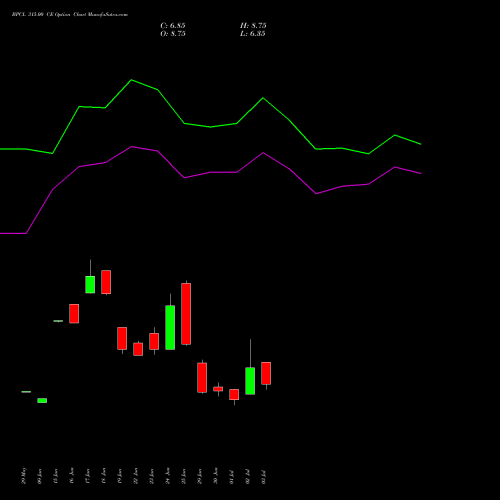Click the open value O: 8.75

click(173, 34)
